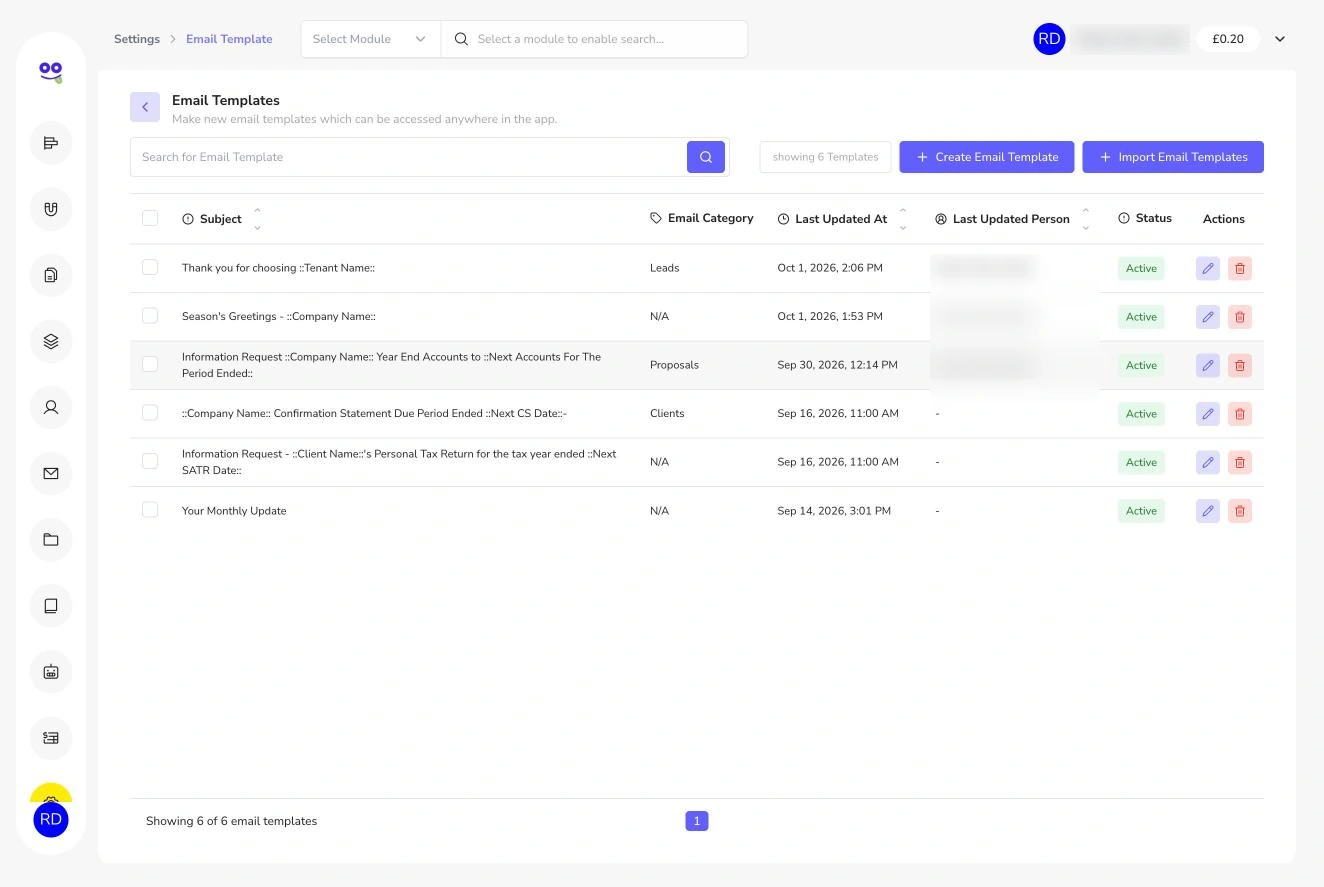Sort by the Last Updated Person arrows
The height and width of the screenshot is (887, 1324).
pos(1086,219)
